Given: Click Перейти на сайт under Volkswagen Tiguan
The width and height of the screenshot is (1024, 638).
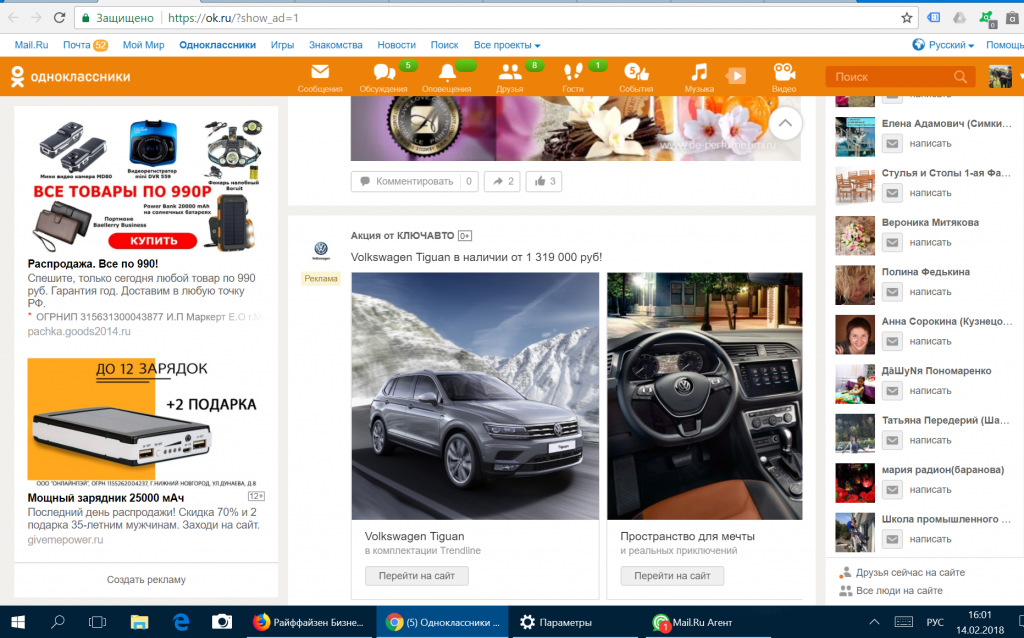Looking at the screenshot, I should click(417, 576).
